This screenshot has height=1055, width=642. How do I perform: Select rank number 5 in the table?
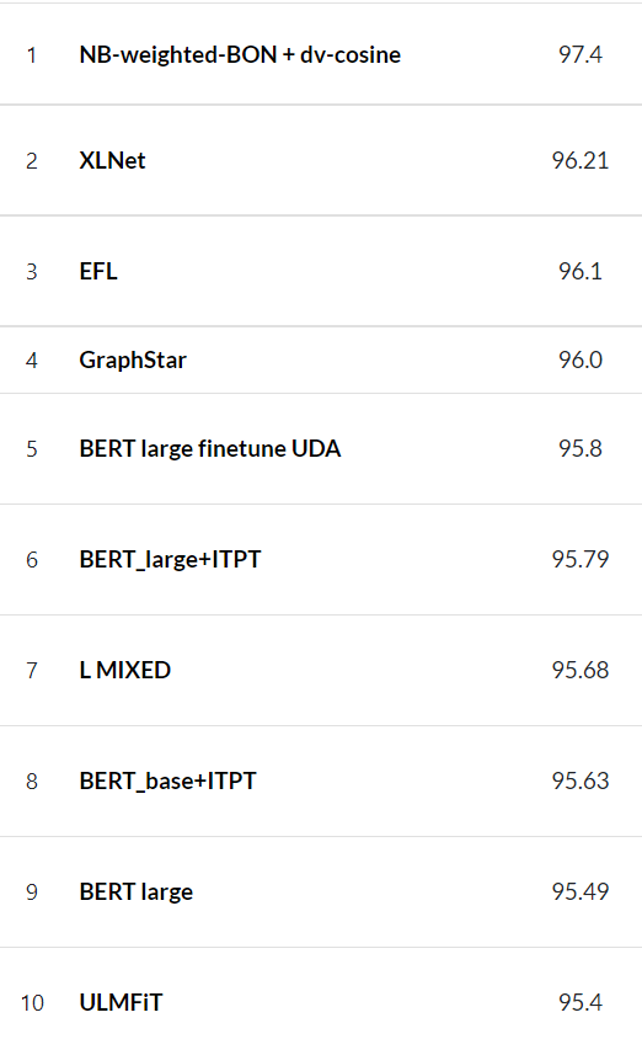click(x=32, y=449)
